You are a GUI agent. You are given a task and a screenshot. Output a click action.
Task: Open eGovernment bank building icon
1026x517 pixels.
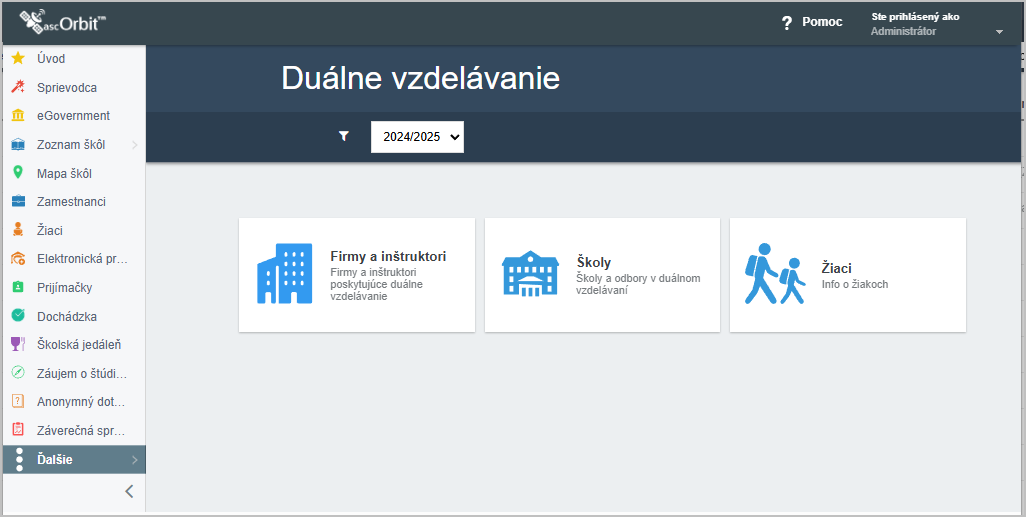[x=18, y=115]
